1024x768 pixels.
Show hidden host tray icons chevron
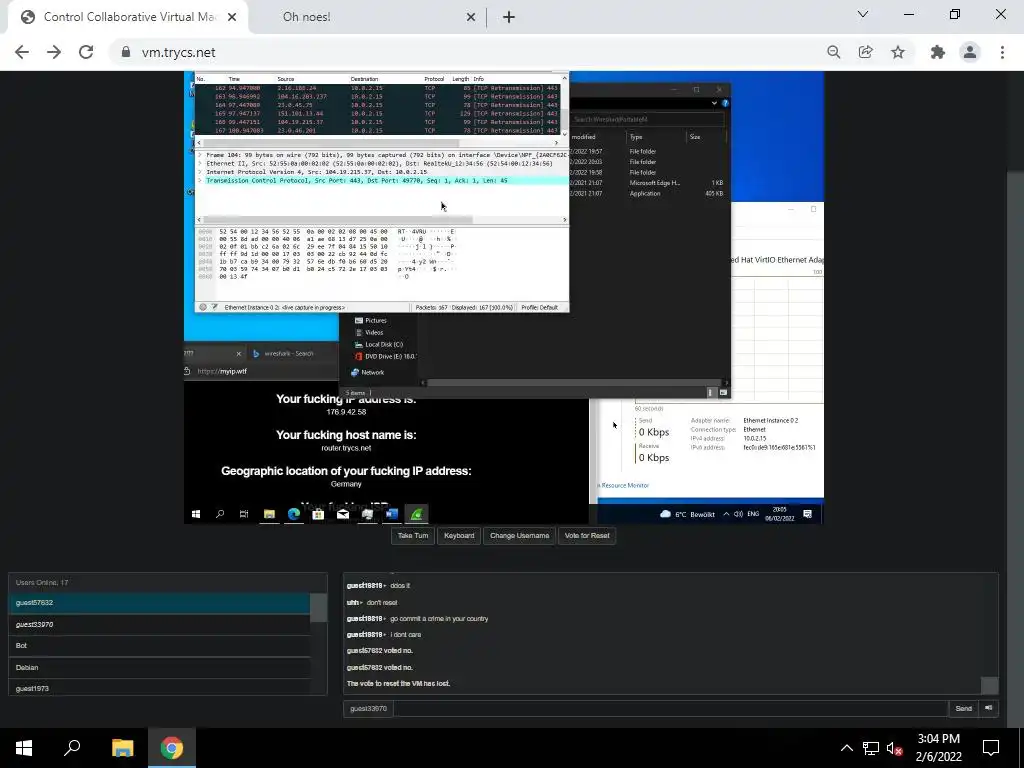click(846, 748)
